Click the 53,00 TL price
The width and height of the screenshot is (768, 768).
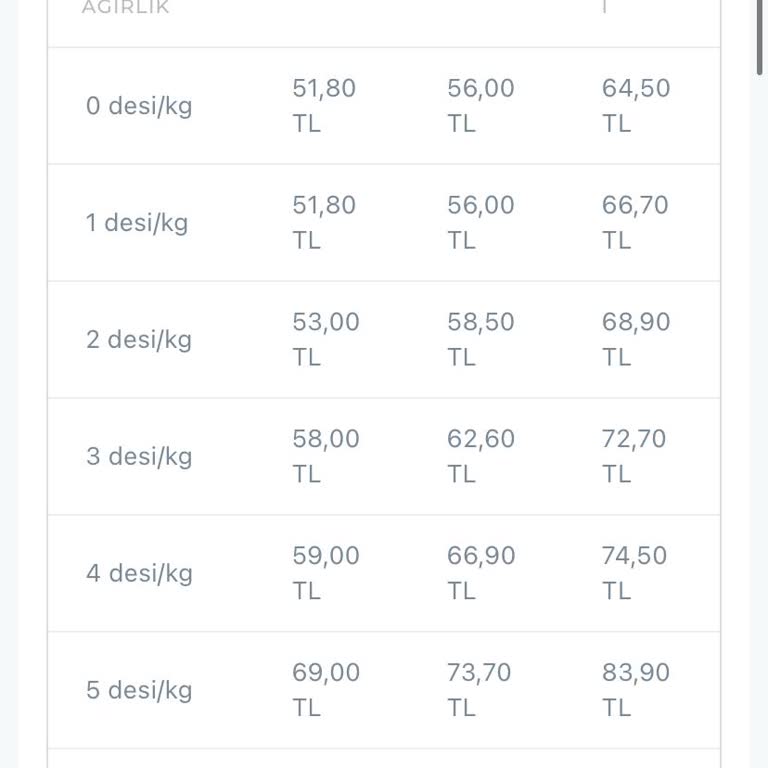click(x=326, y=340)
